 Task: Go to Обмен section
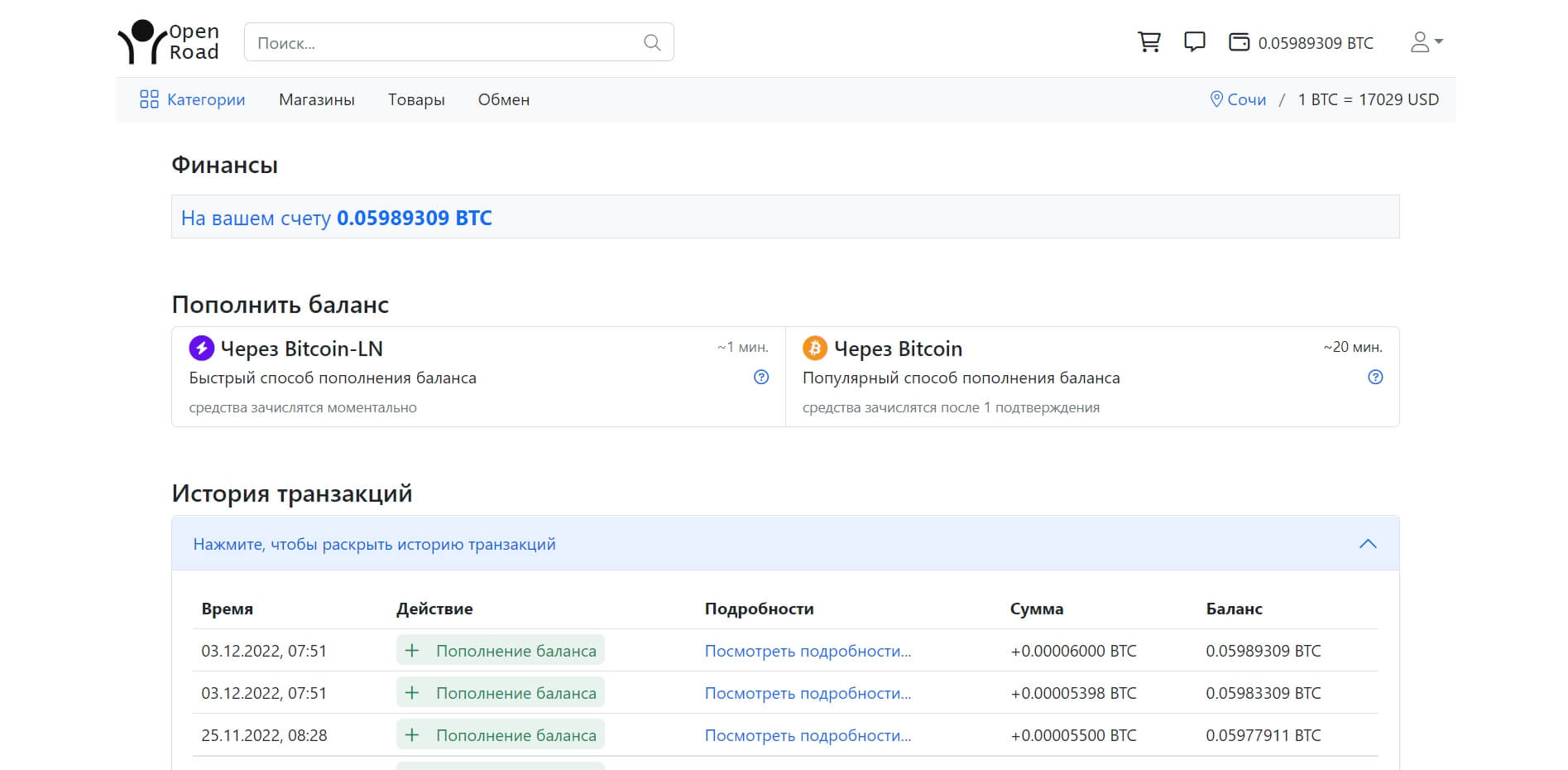click(x=504, y=99)
